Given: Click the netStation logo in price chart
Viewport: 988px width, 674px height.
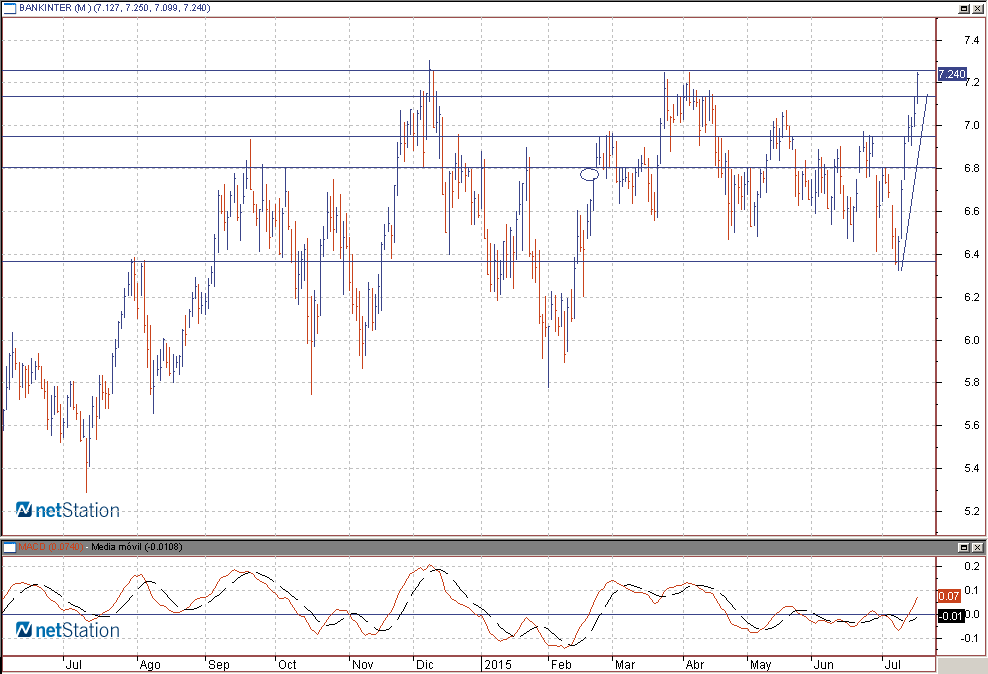Looking at the screenshot, I should click(68, 510).
